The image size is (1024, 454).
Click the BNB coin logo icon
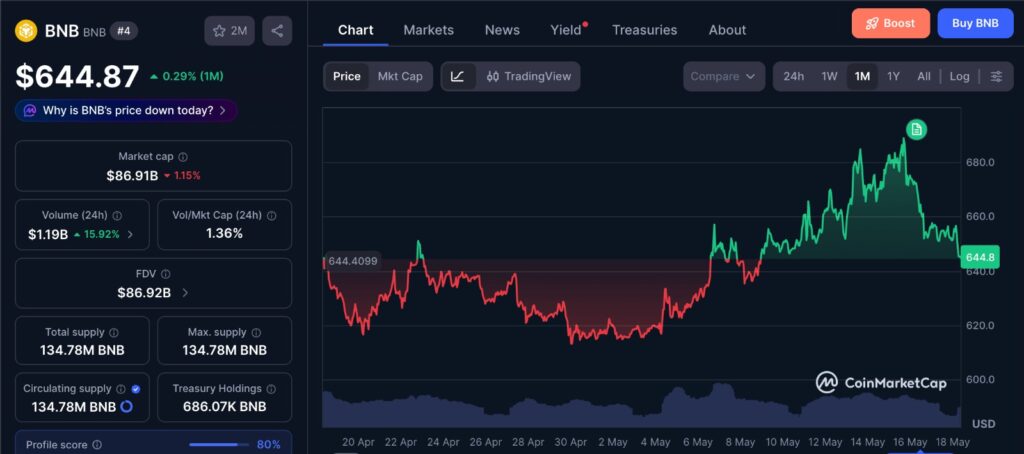[28, 31]
